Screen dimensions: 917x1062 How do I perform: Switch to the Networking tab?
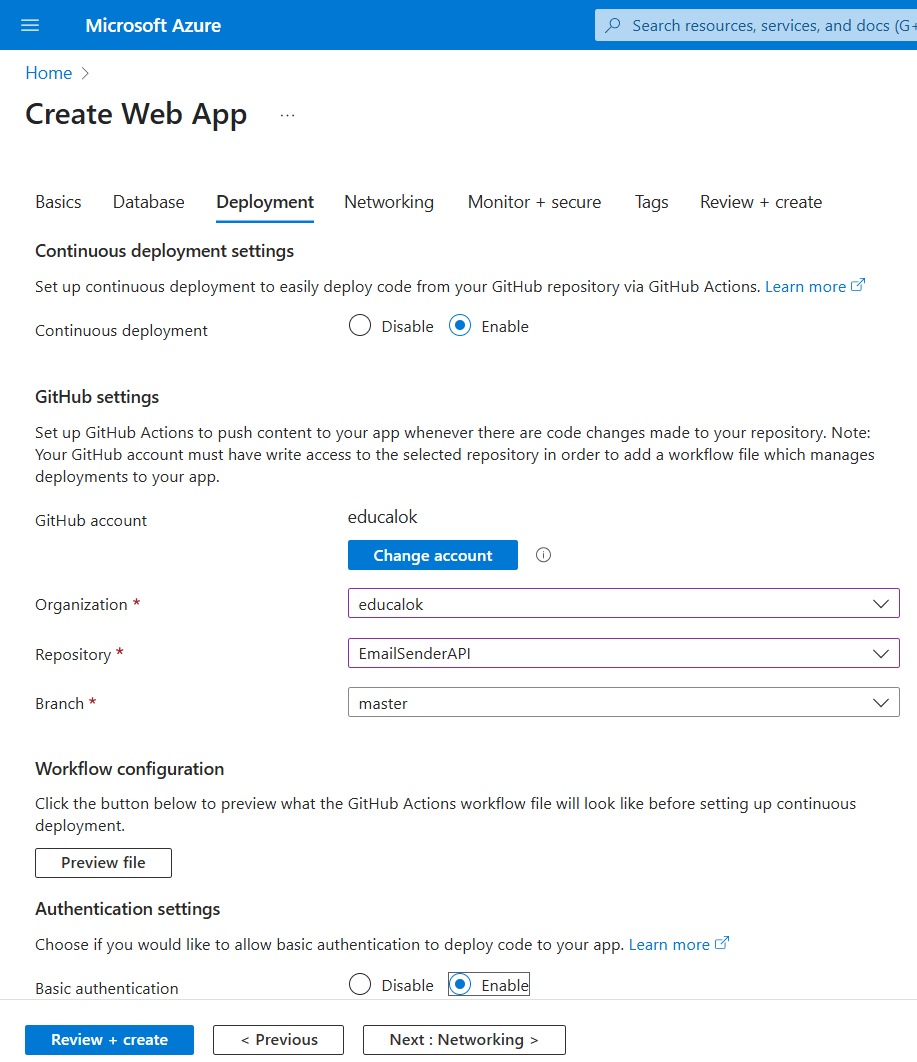click(x=389, y=202)
